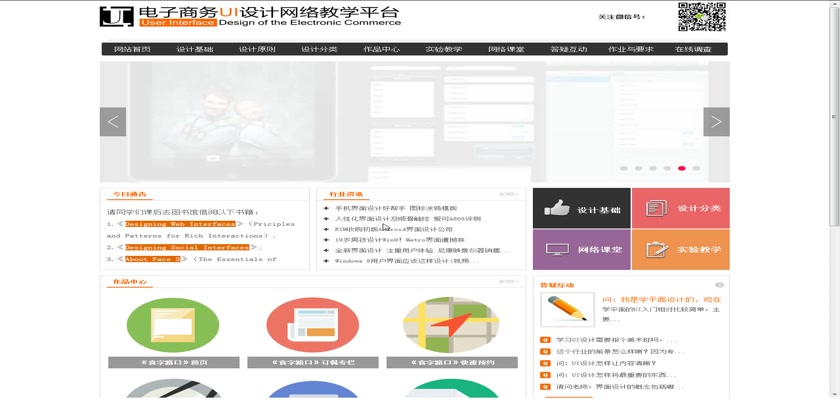Open the map navigation arrow artwork
840x400 pixels.
[451, 325]
